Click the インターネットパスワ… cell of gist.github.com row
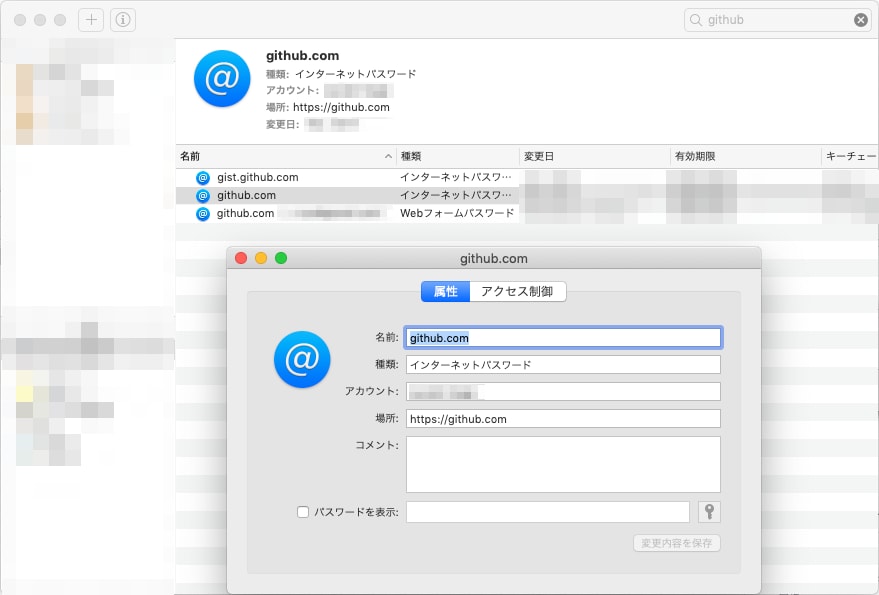This screenshot has height=595, width=879. [x=456, y=177]
